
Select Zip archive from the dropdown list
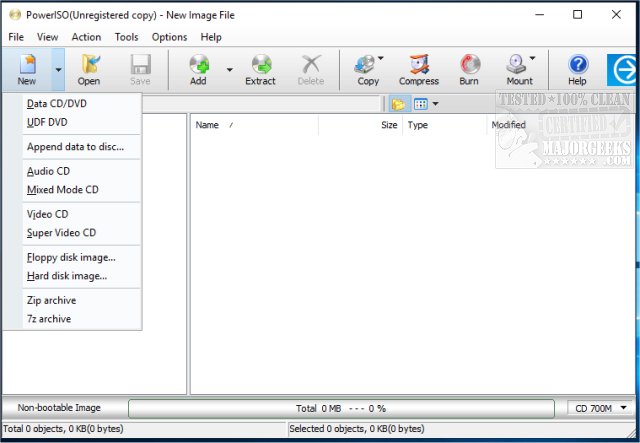pos(51,300)
